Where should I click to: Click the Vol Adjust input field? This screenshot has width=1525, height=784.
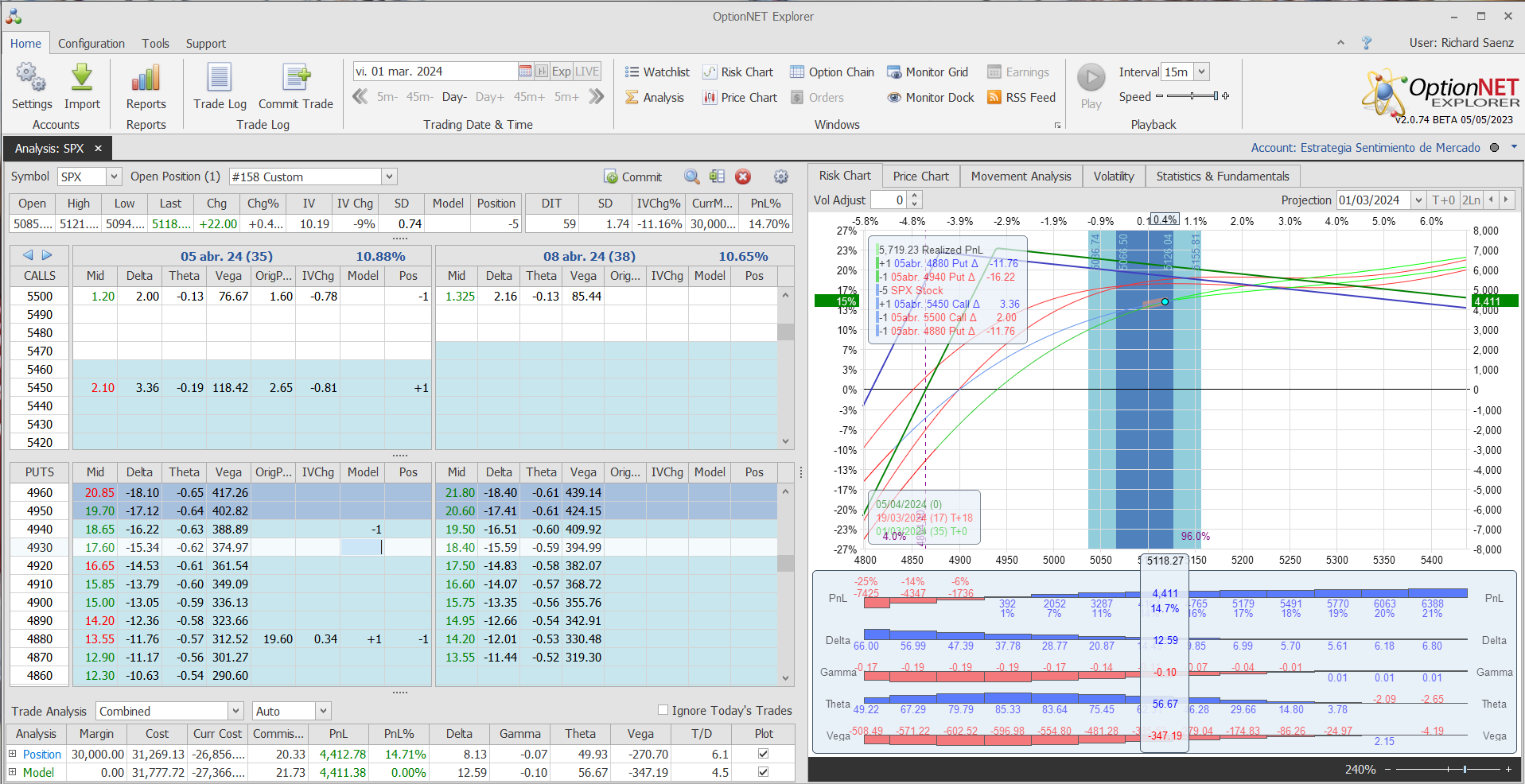[x=889, y=200]
